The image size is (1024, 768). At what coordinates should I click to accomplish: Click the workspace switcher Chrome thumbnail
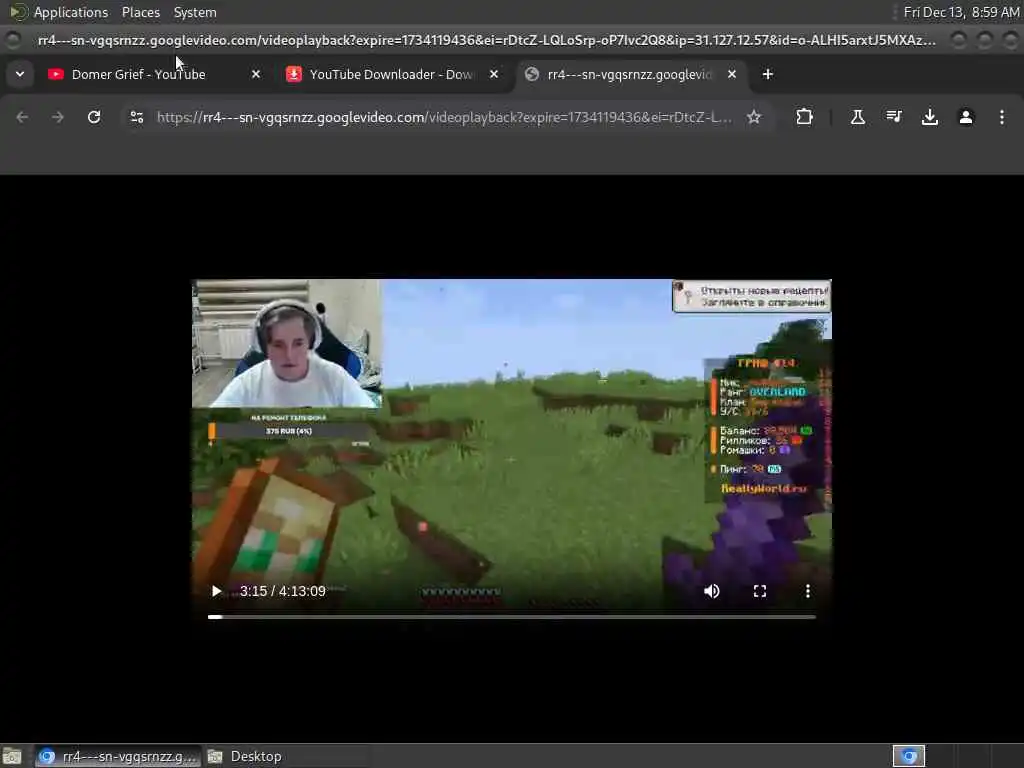coord(909,756)
